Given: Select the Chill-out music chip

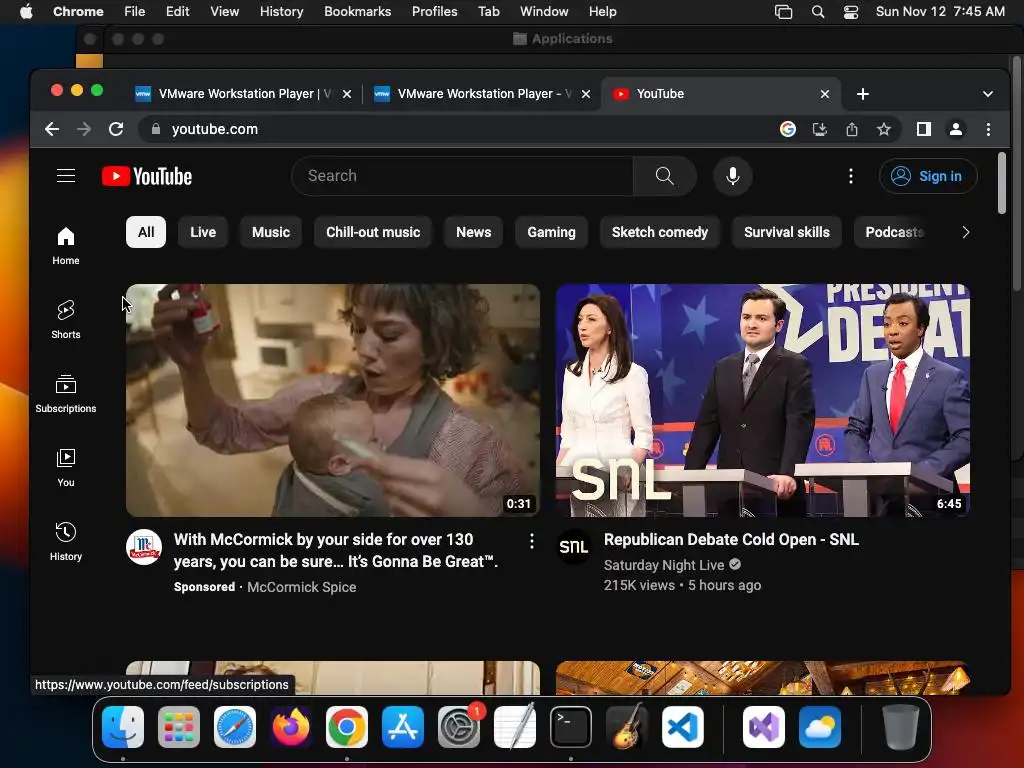Looking at the screenshot, I should tap(373, 232).
